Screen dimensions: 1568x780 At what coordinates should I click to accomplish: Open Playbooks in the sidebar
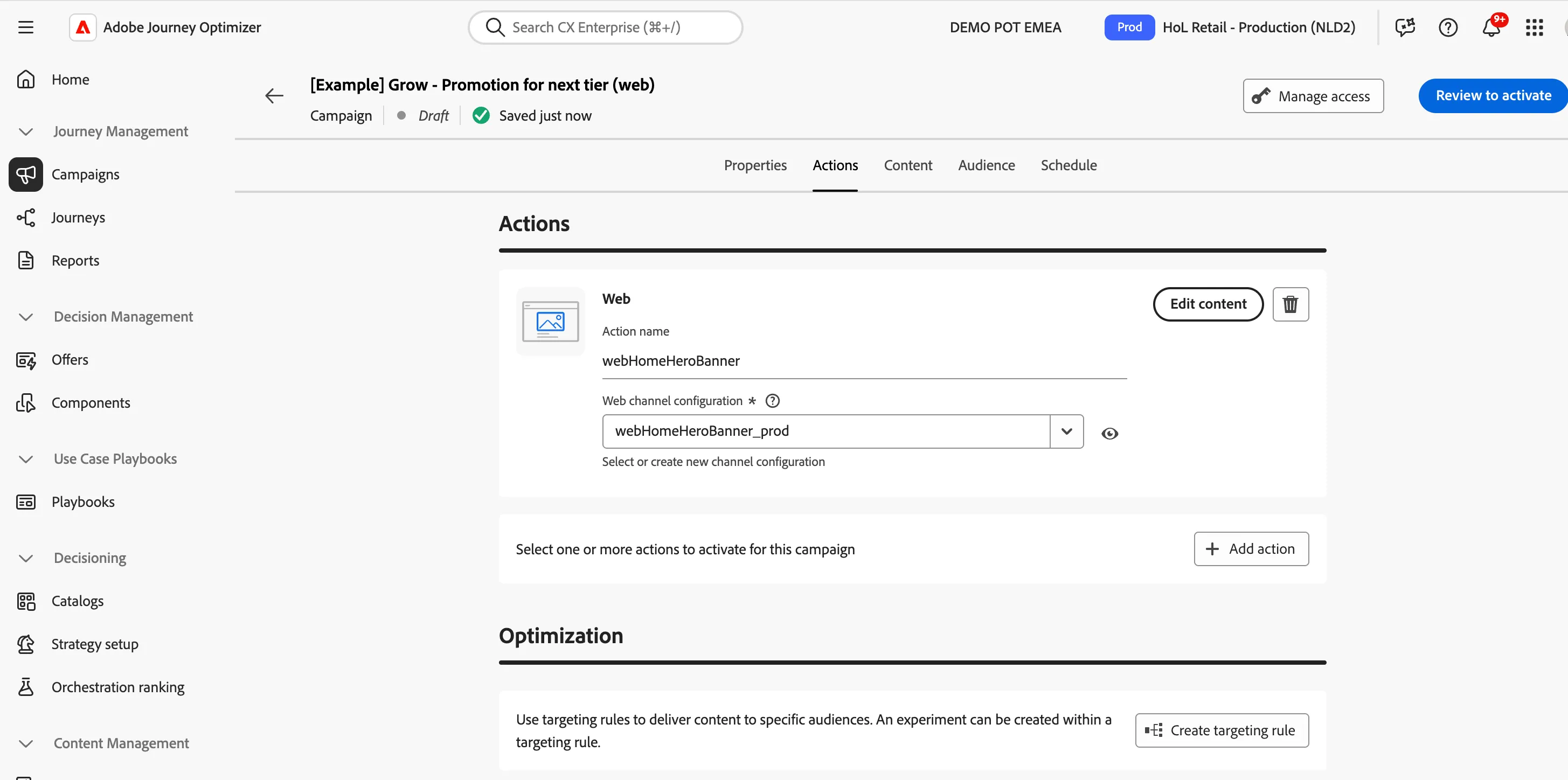[x=83, y=503]
